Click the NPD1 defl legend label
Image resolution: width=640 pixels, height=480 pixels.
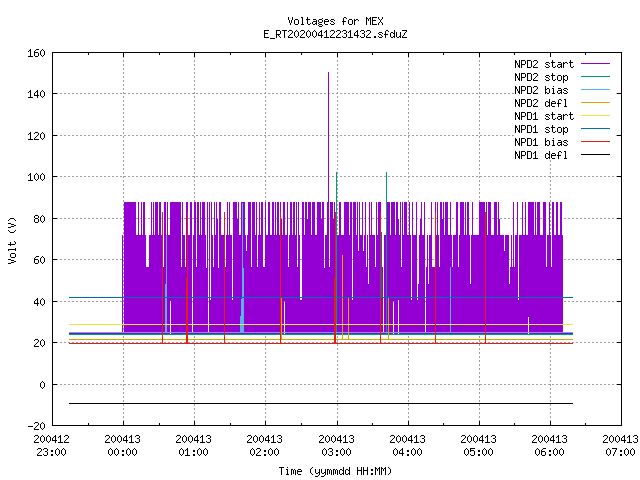541,156
